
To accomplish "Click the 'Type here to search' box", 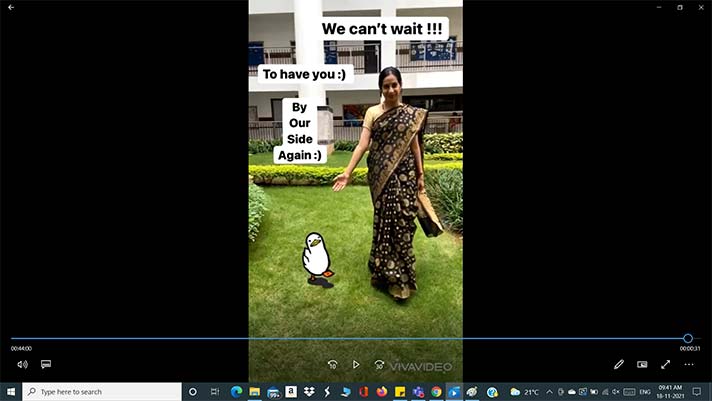I will pyautogui.click(x=100, y=392).
